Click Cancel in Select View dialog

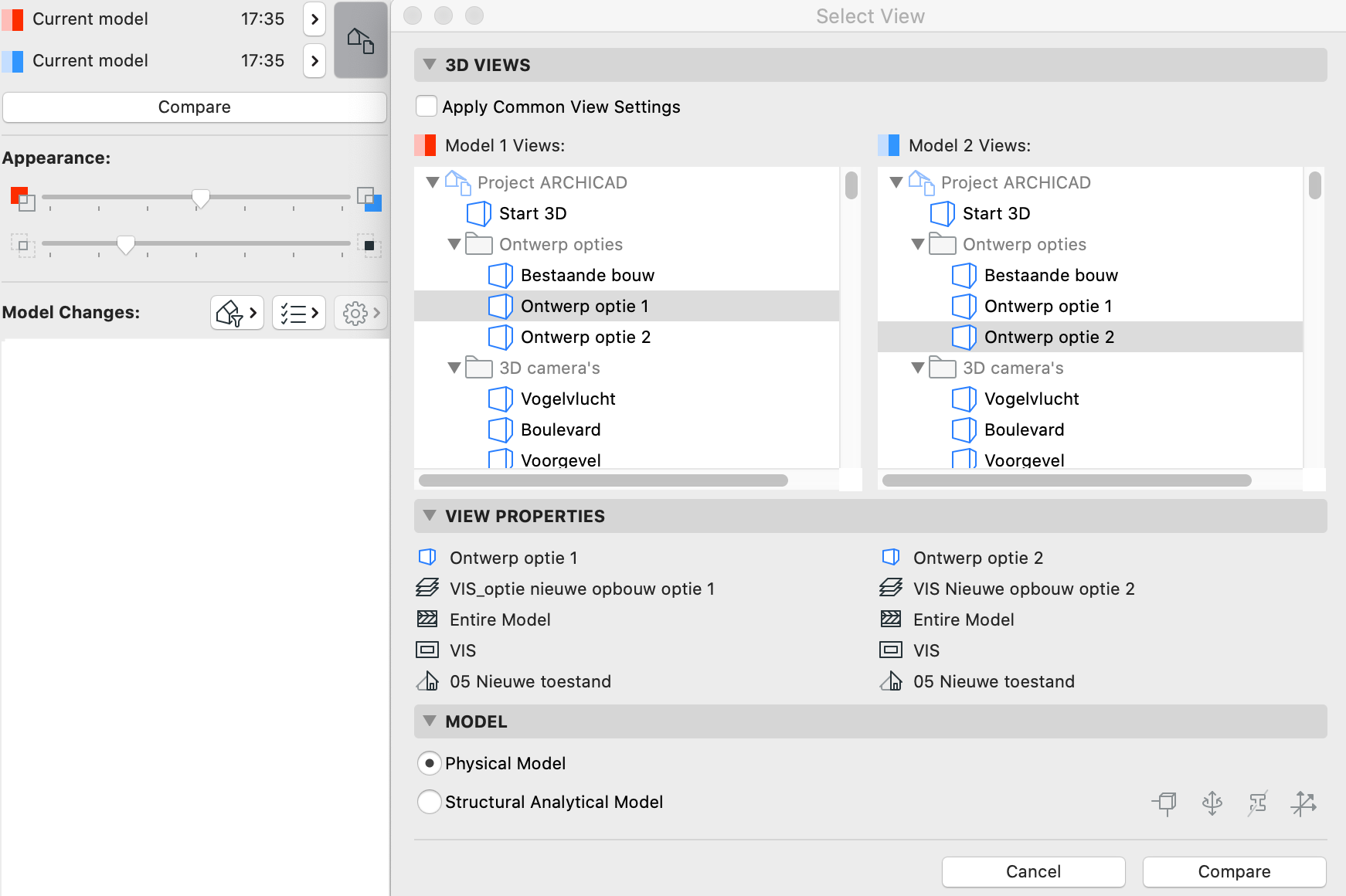[x=1033, y=871]
